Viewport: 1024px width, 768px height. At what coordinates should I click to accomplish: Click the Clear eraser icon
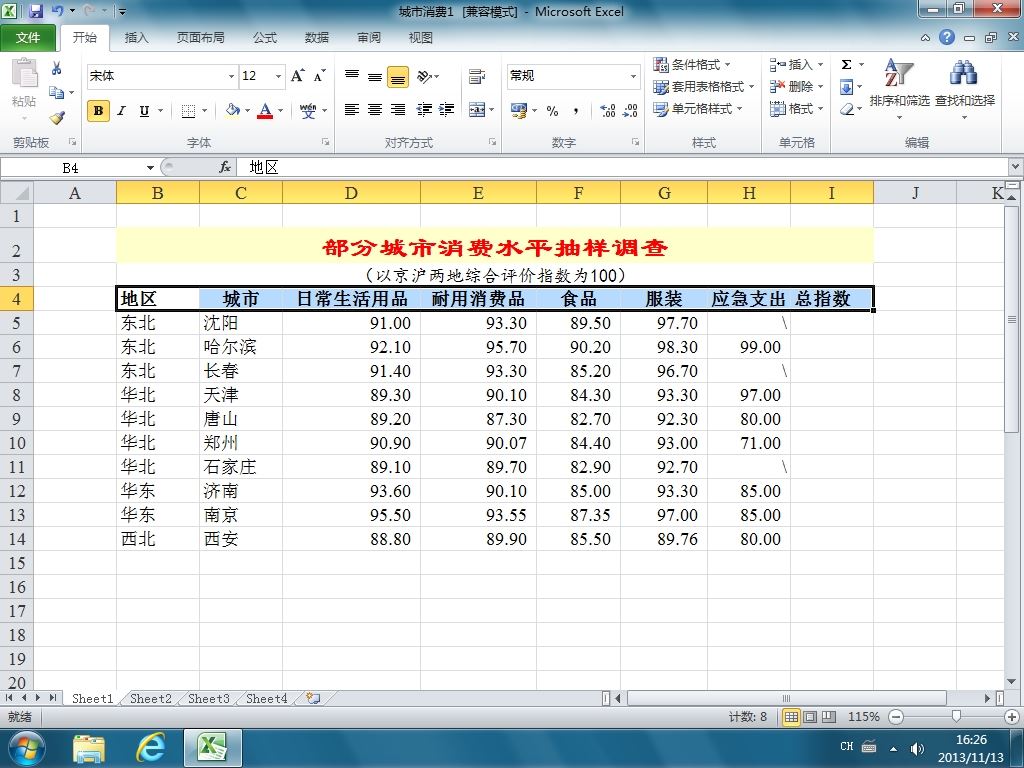(847, 109)
